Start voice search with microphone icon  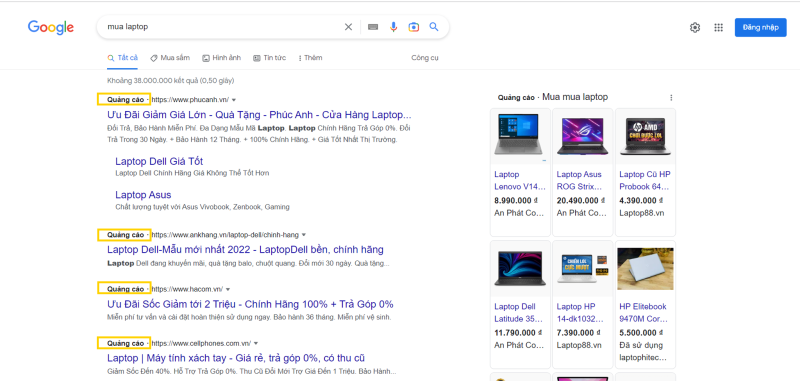(393, 27)
